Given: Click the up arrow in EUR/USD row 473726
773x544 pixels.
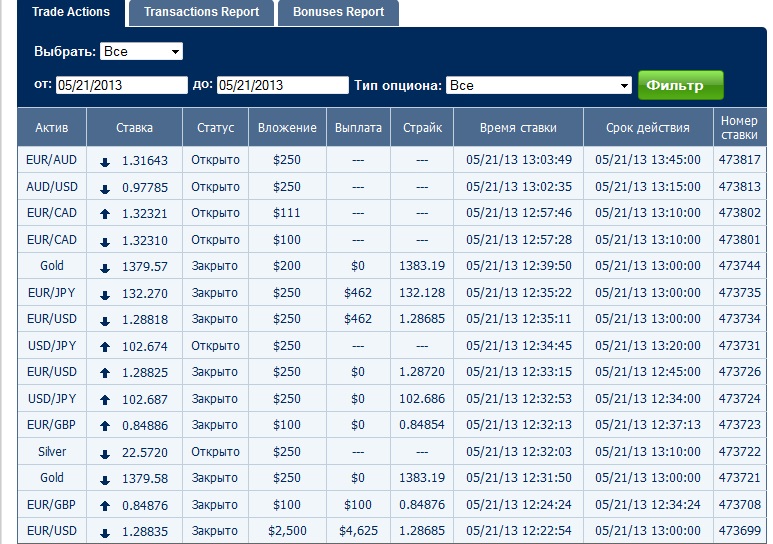Looking at the screenshot, I should point(105,373).
